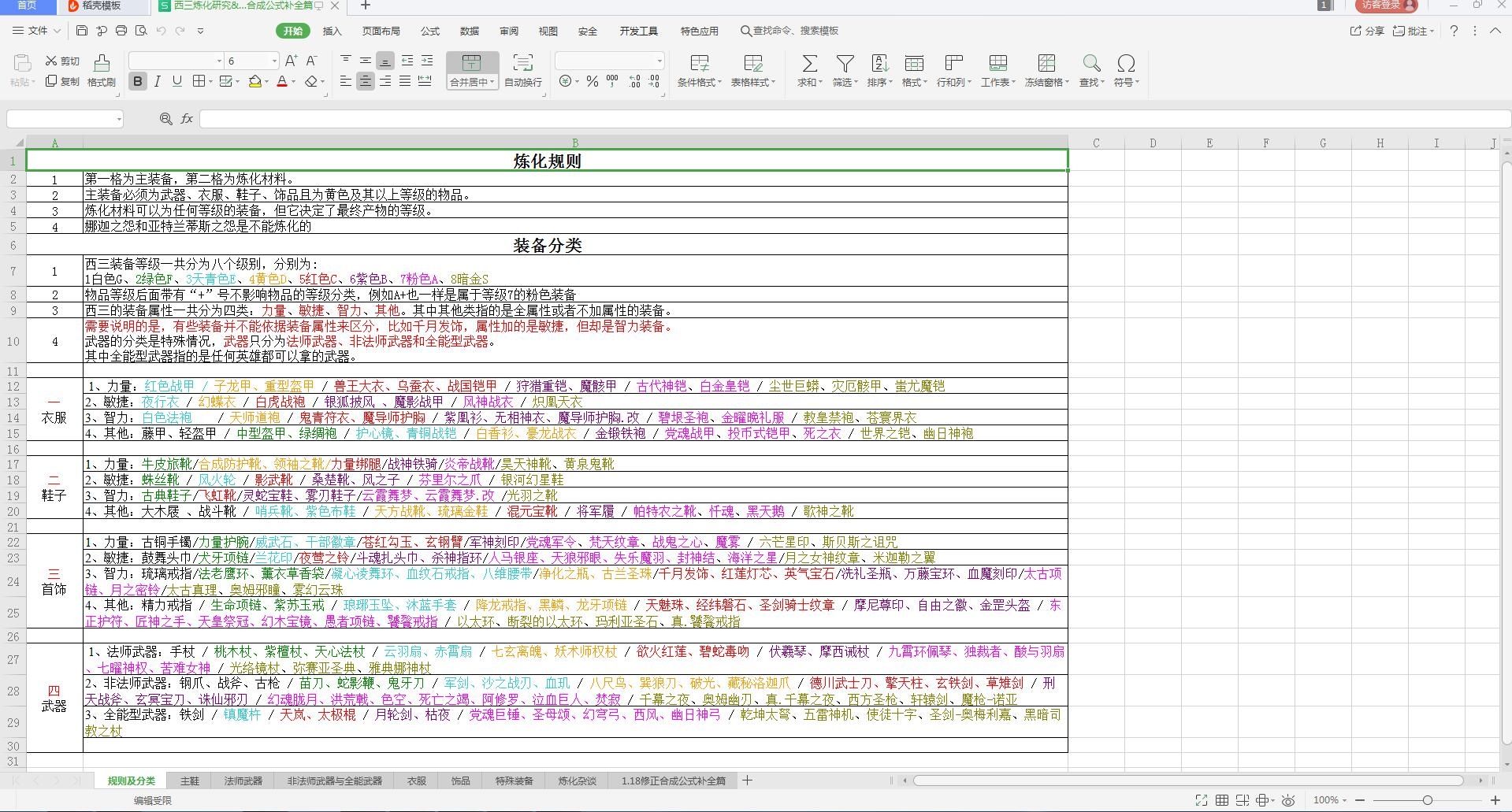This screenshot has height=812, width=1512.
Task: Expand the Name Box dropdown
Action: [119, 119]
